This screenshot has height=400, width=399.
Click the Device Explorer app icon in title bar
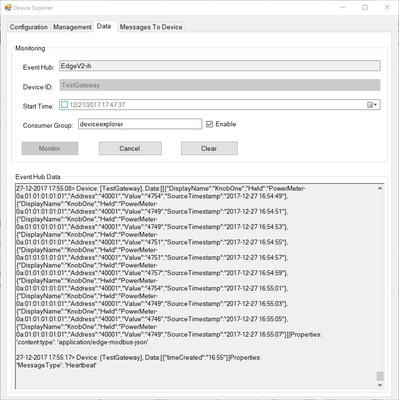(8, 7)
